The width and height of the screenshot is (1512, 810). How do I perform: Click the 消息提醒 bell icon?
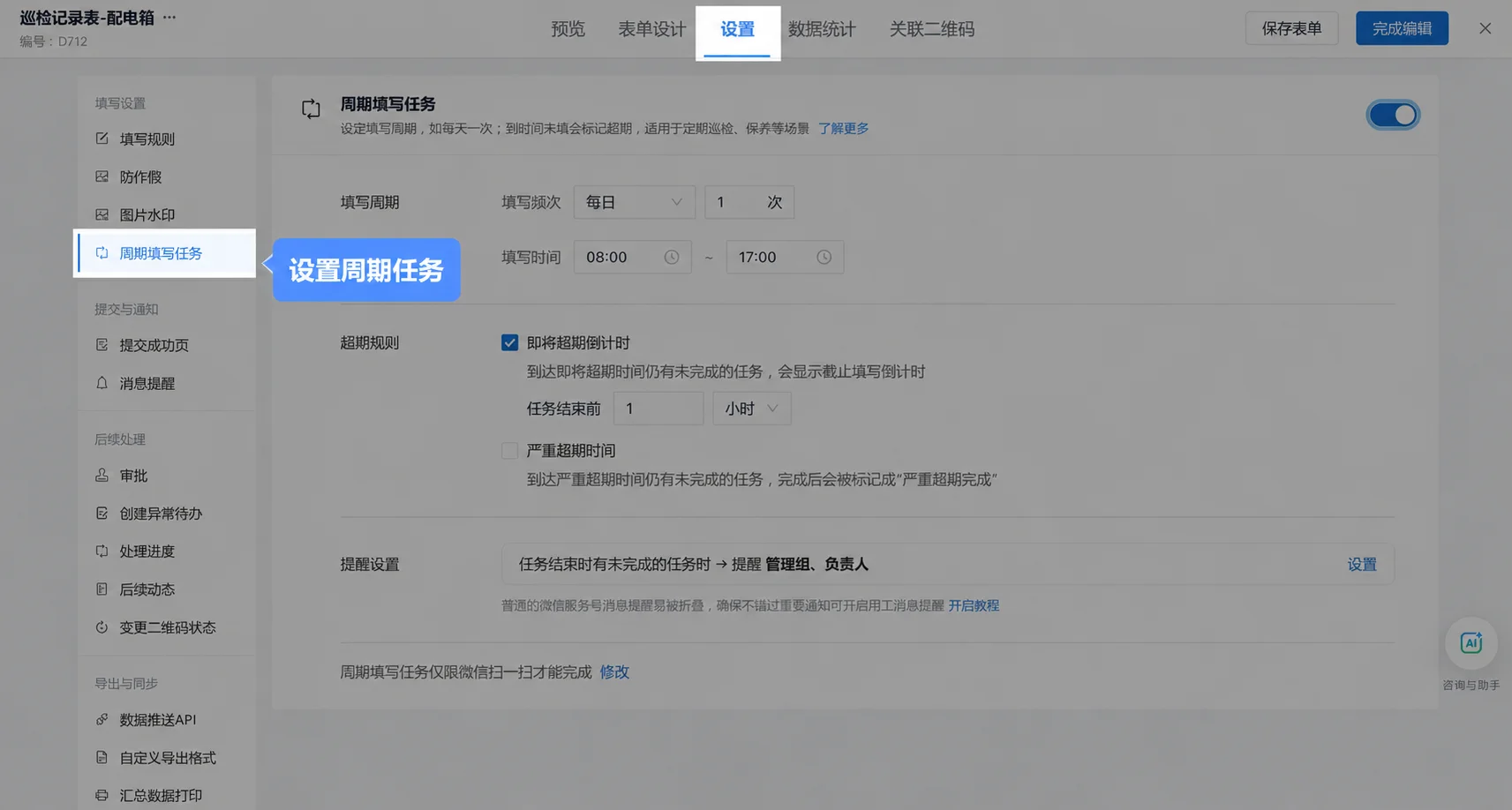(x=102, y=383)
